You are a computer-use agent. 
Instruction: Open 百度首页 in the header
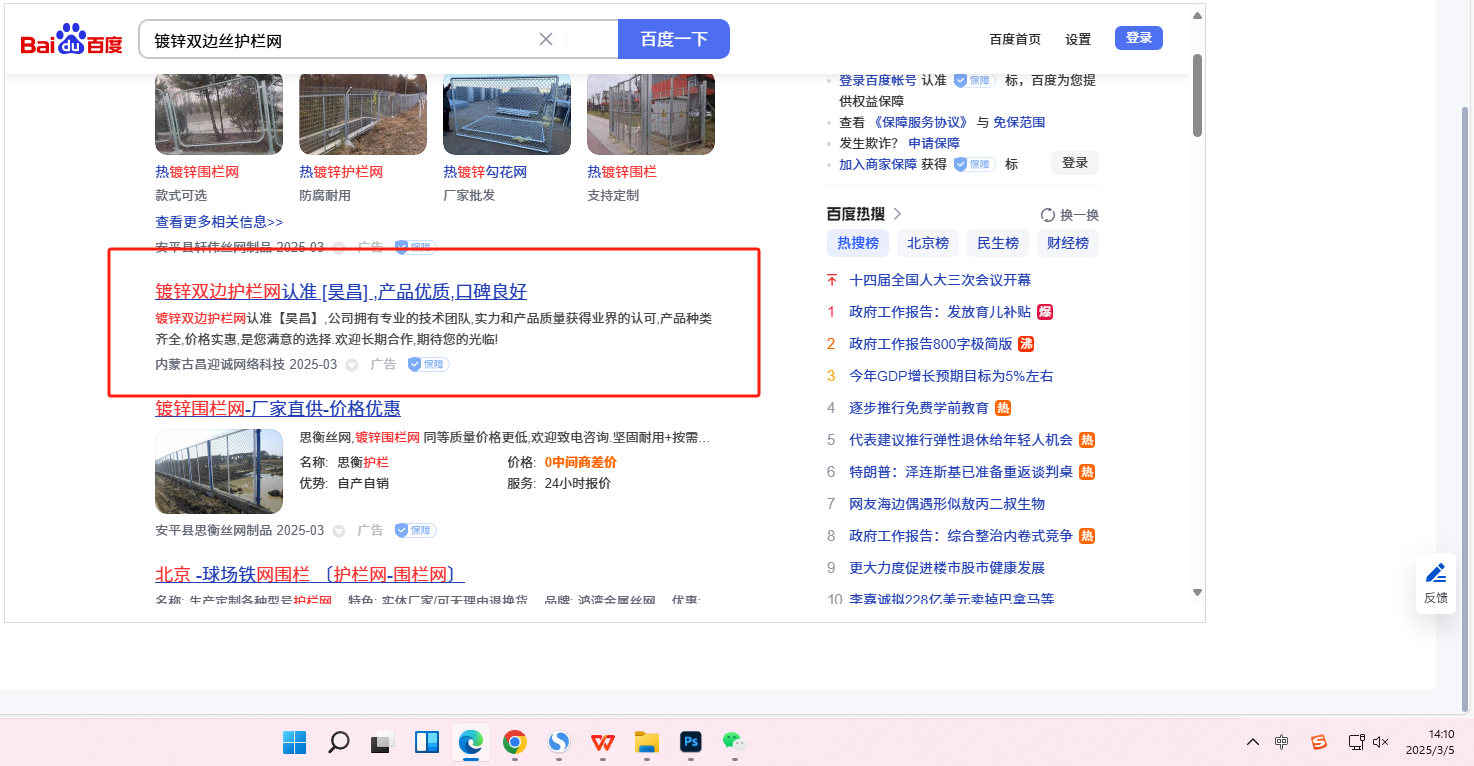1015,39
